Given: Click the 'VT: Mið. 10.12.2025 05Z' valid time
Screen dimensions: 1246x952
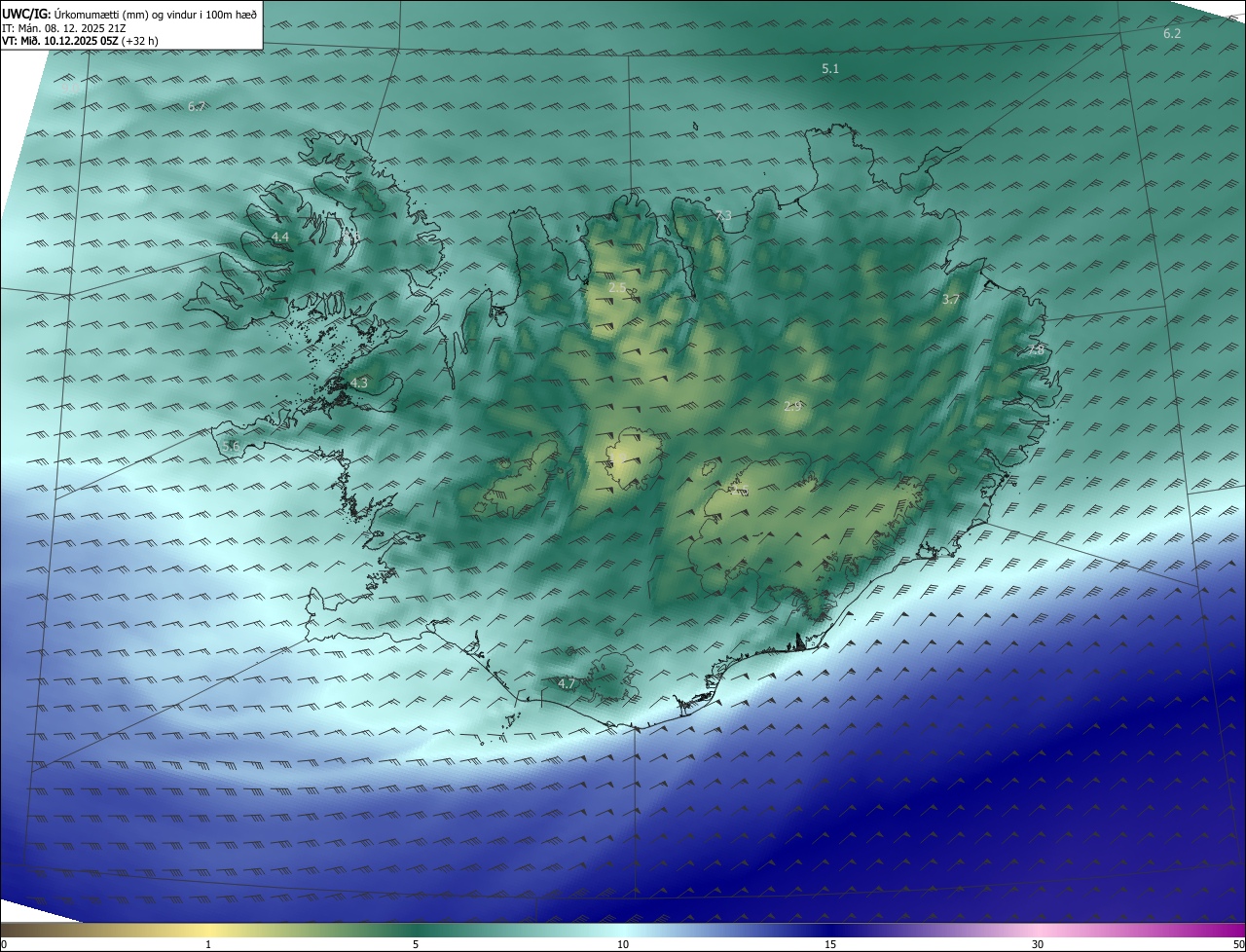Looking at the screenshot, I should 60,41.
